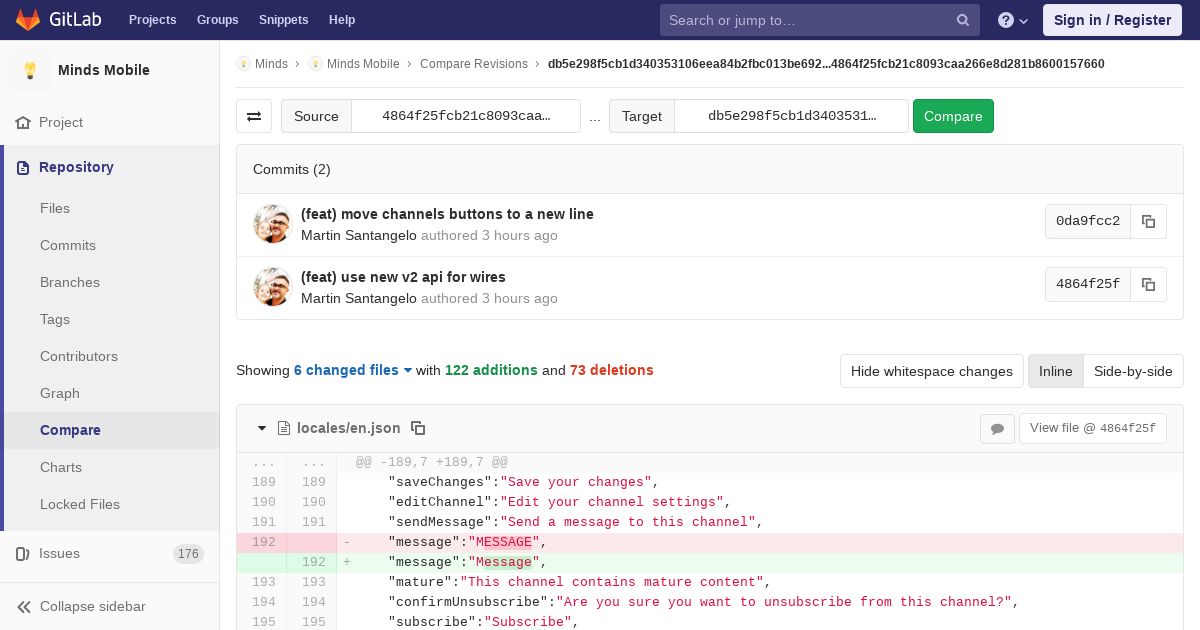Screen dimensions: 1200x630
Task: Open Help in top navigation
Action: pyautogui.click(x=342, y=20)
